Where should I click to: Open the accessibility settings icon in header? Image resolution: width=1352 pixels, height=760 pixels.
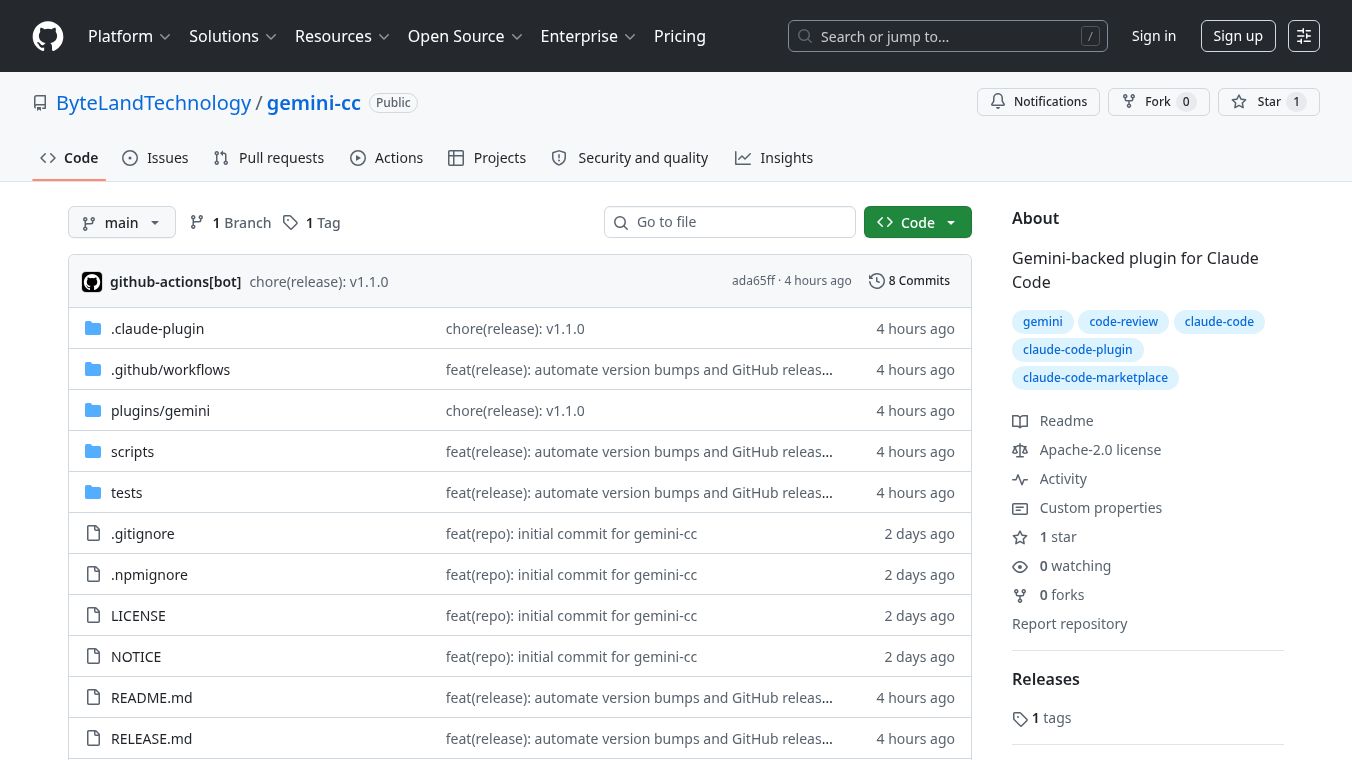tap(1303, 36)
